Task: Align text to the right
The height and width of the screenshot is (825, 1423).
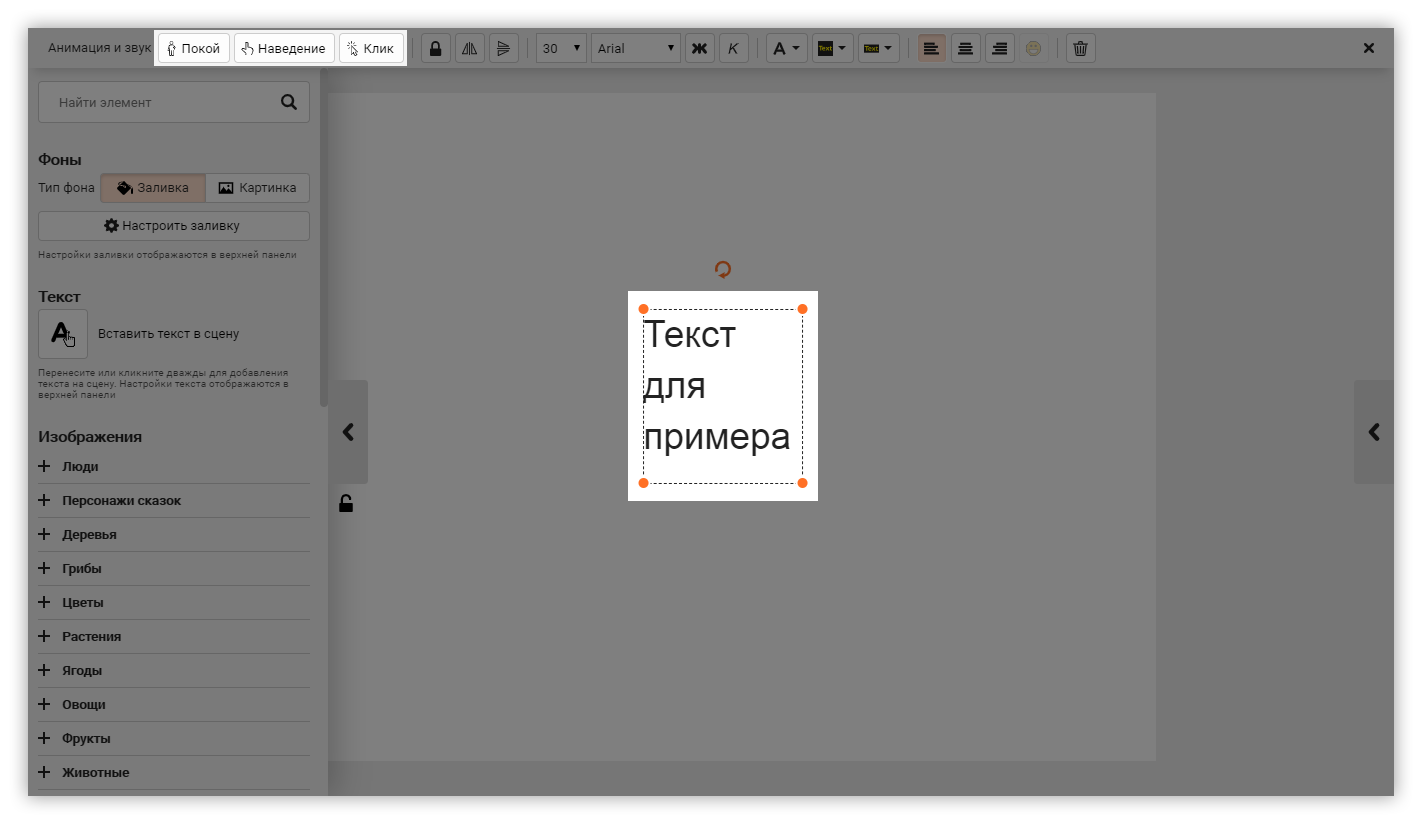Action: point(999,48)
